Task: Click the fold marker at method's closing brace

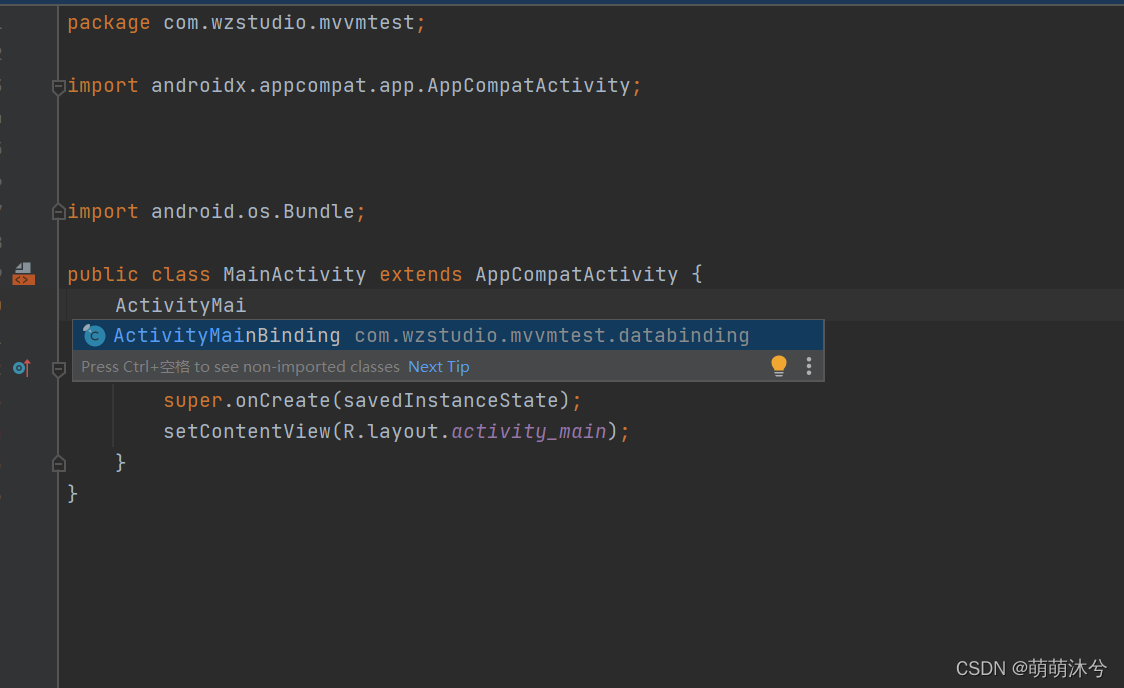Action: 59,463
